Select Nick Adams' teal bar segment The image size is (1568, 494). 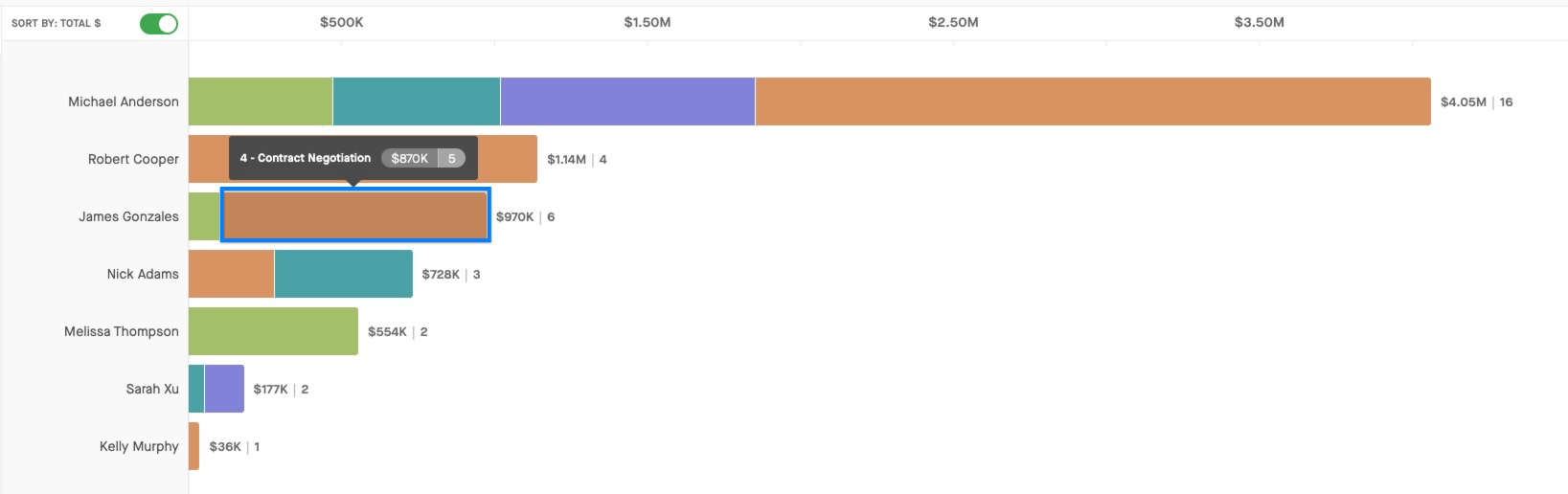tap(344, 274)
